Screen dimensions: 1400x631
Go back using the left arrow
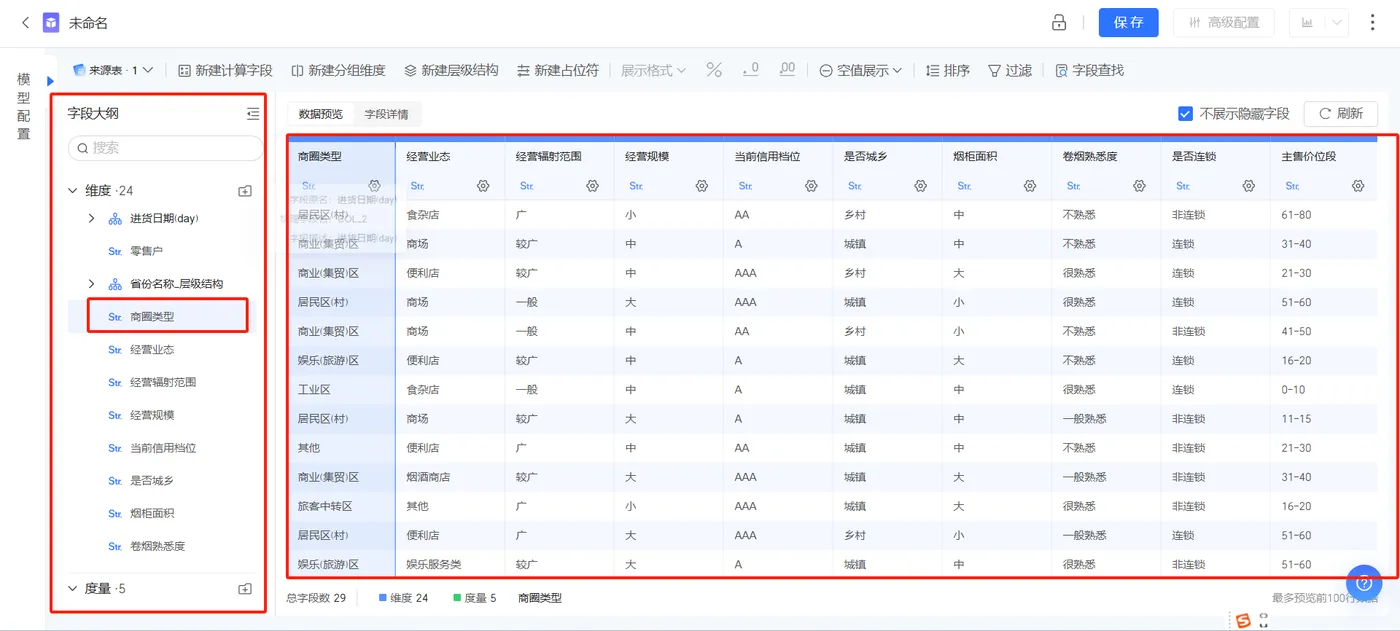coord(25,22)
